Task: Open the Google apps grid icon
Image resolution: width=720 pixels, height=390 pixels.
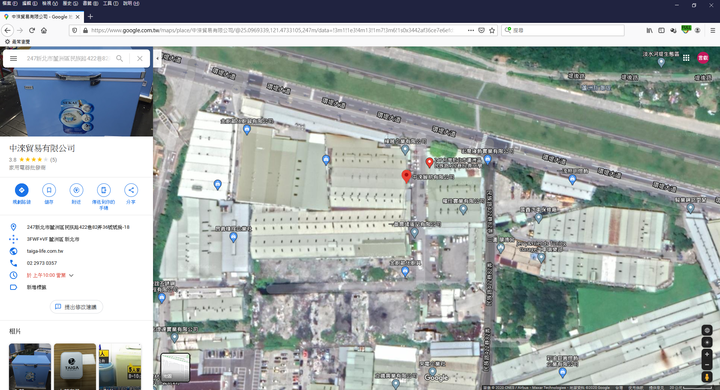Action: point(686,57)
